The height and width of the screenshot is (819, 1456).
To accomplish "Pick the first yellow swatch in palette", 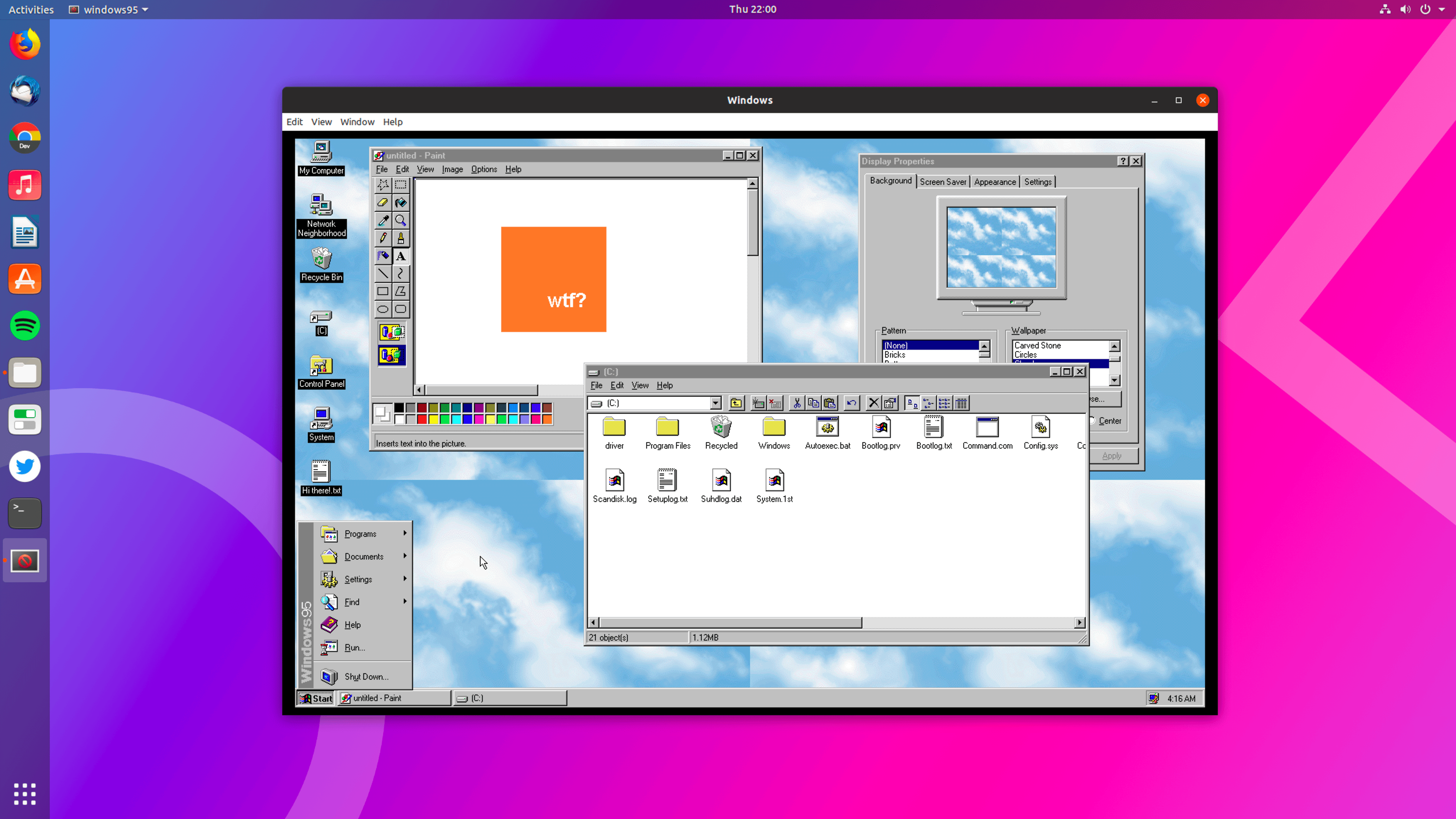I will pyautogui.click(x=434, y=419).
